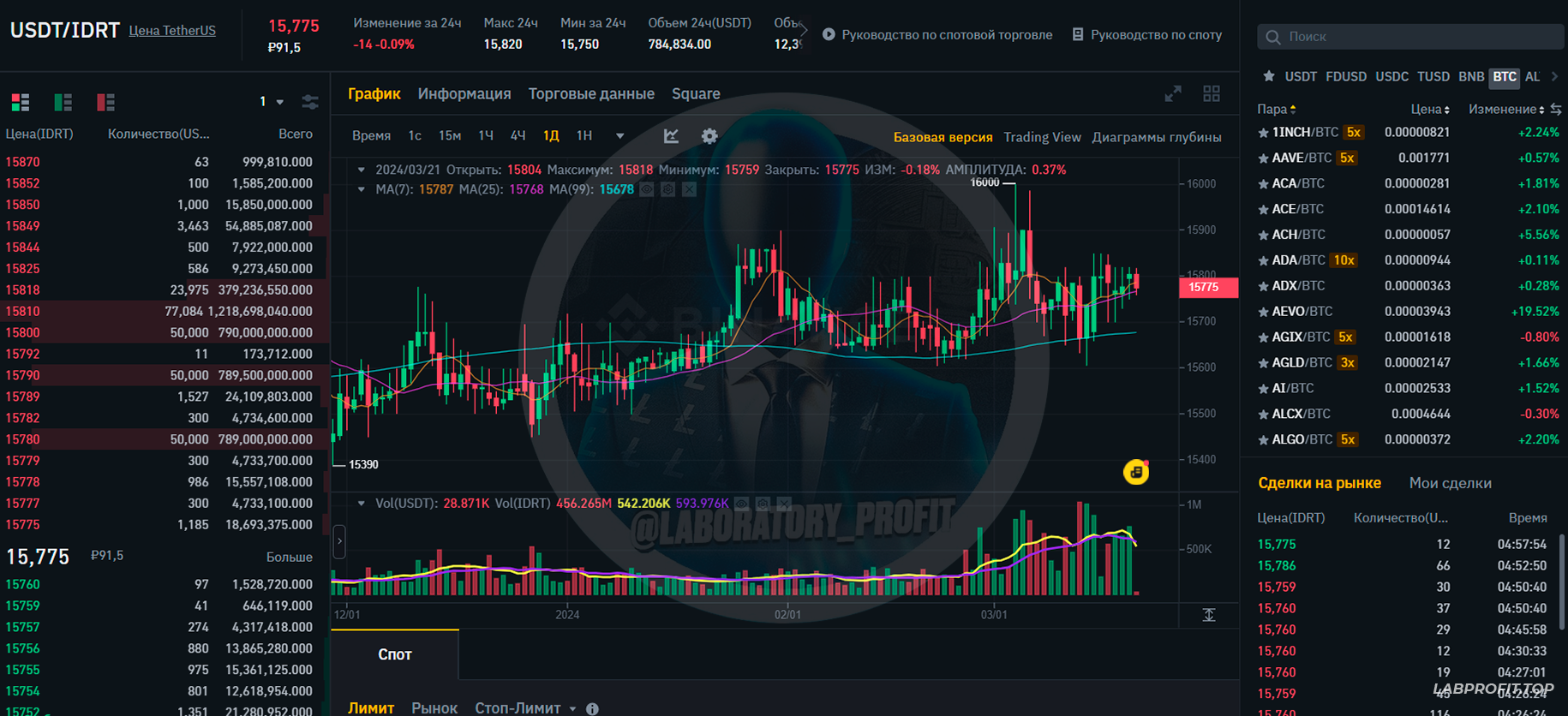The height and width of the screenshot is (716, 1568).
Task: Click the Поиск pair search field
Action: [1414, 37]
